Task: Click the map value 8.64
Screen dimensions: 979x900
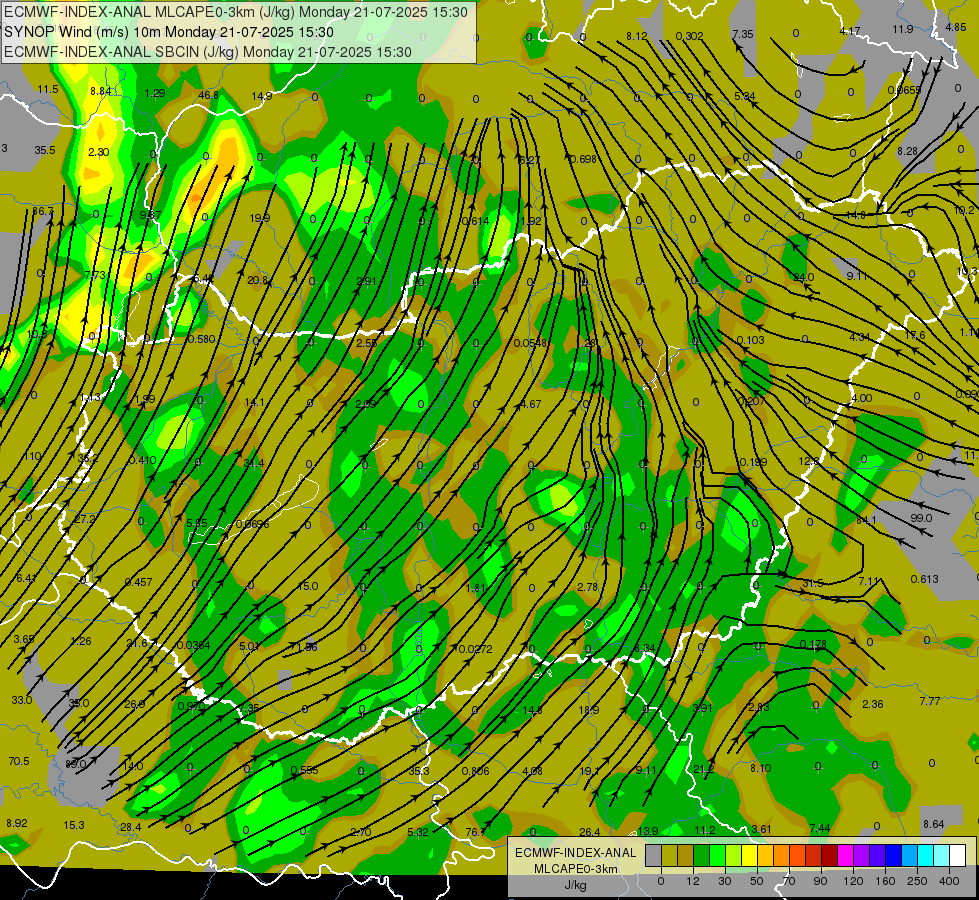Action: [933, 824]
